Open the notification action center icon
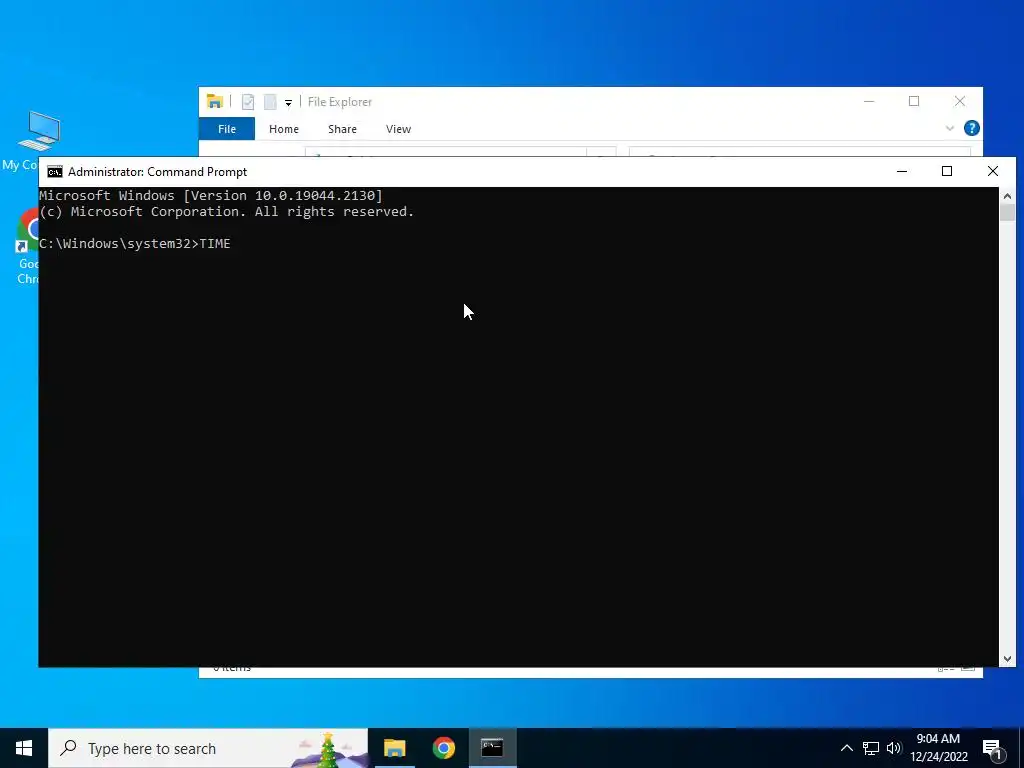Image resolution: width=1024 pixels, height=768 pixels. click(992, 749)
